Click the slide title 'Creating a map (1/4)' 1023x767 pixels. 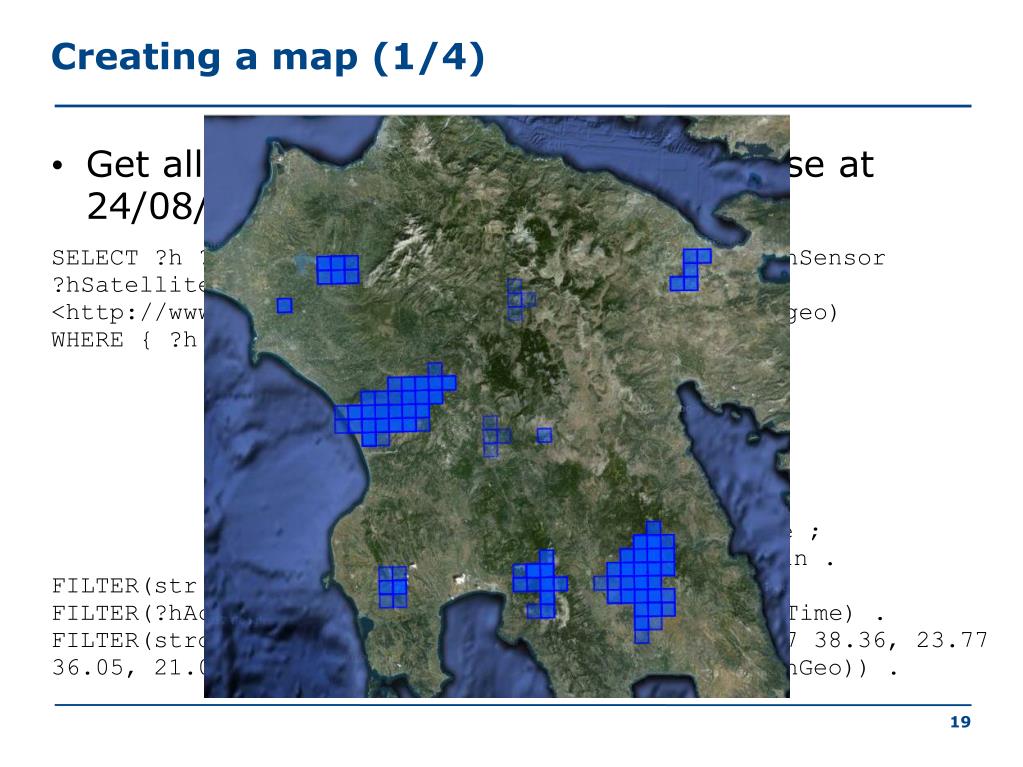(267, 57)
